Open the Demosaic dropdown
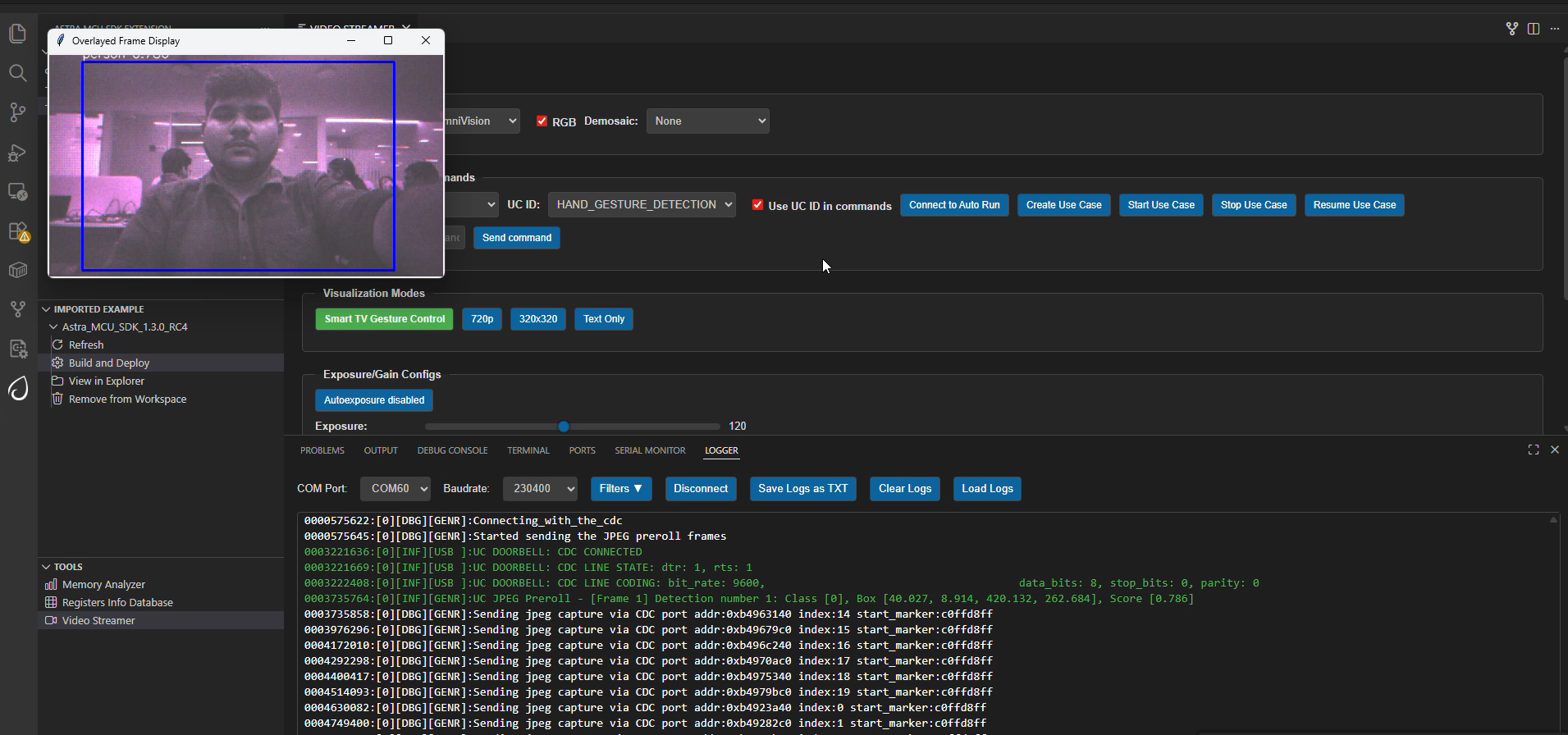 pyautogui.click(x=708, y=121)
